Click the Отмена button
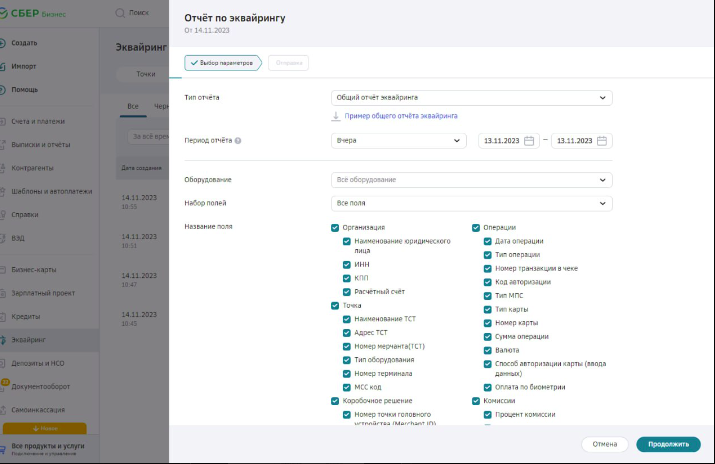Image resolution: width=715 pixels, height=464 pixels. tap(605, 444)
